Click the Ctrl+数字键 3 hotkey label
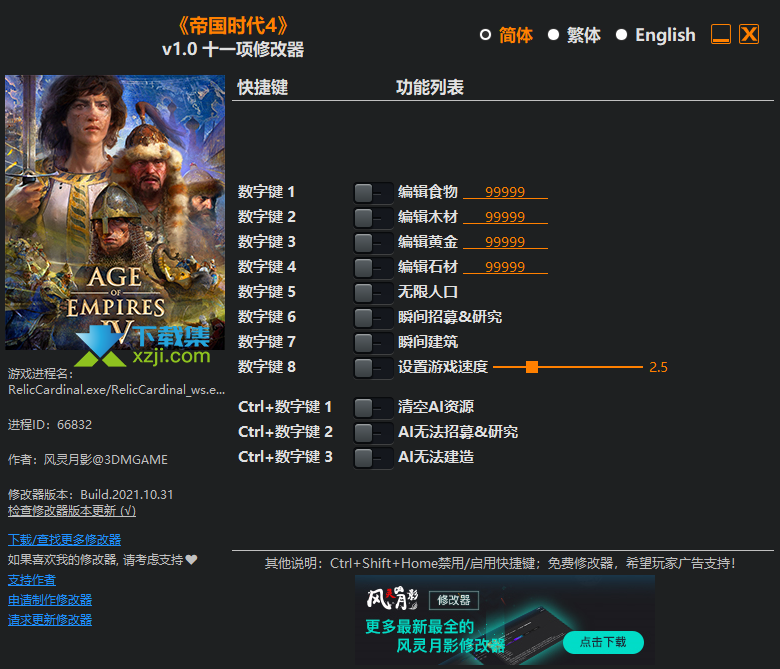This screenshot has width=780, height=669. 285,457
